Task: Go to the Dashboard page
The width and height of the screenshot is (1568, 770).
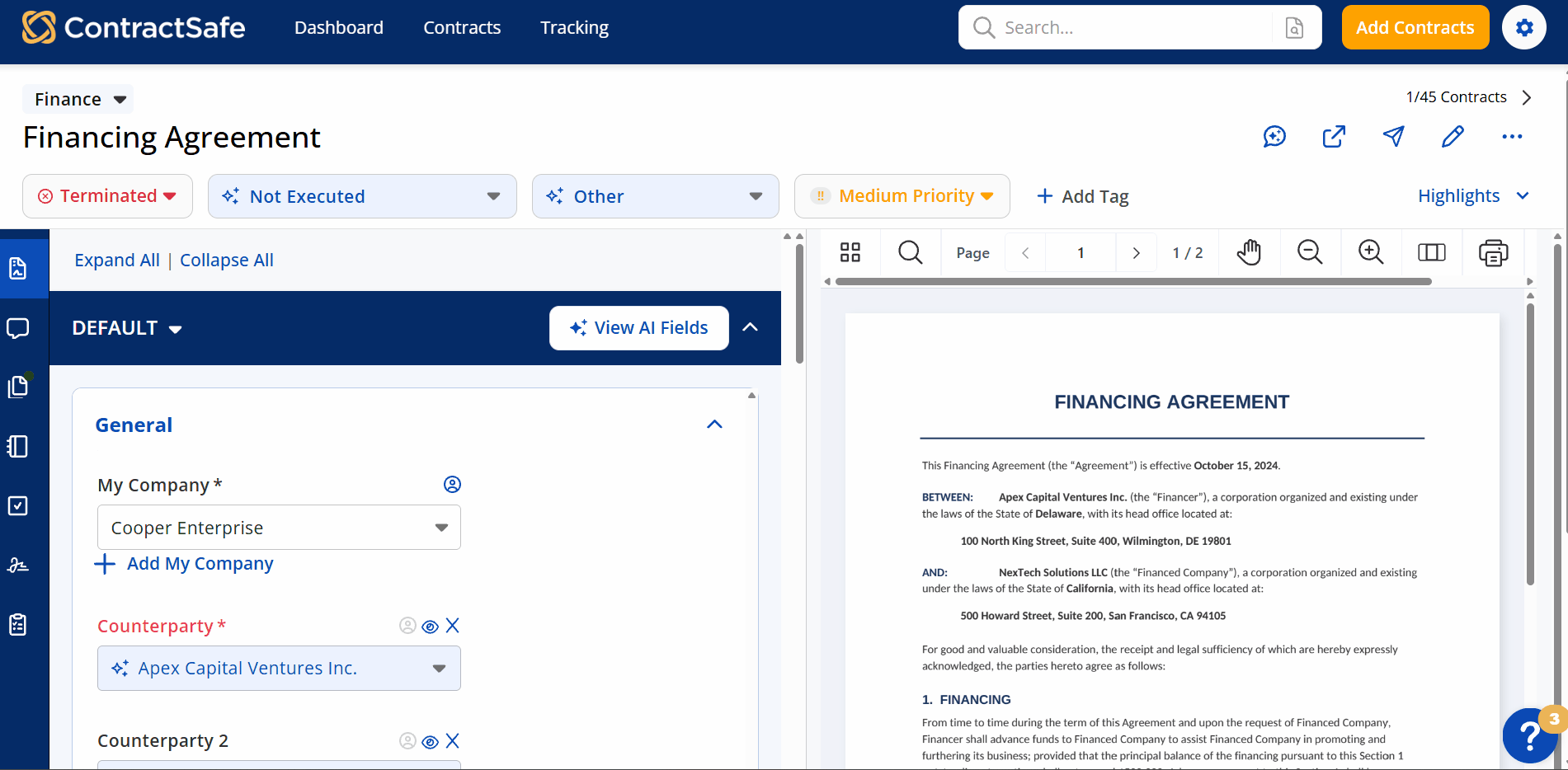Action: tap(339, 27)
